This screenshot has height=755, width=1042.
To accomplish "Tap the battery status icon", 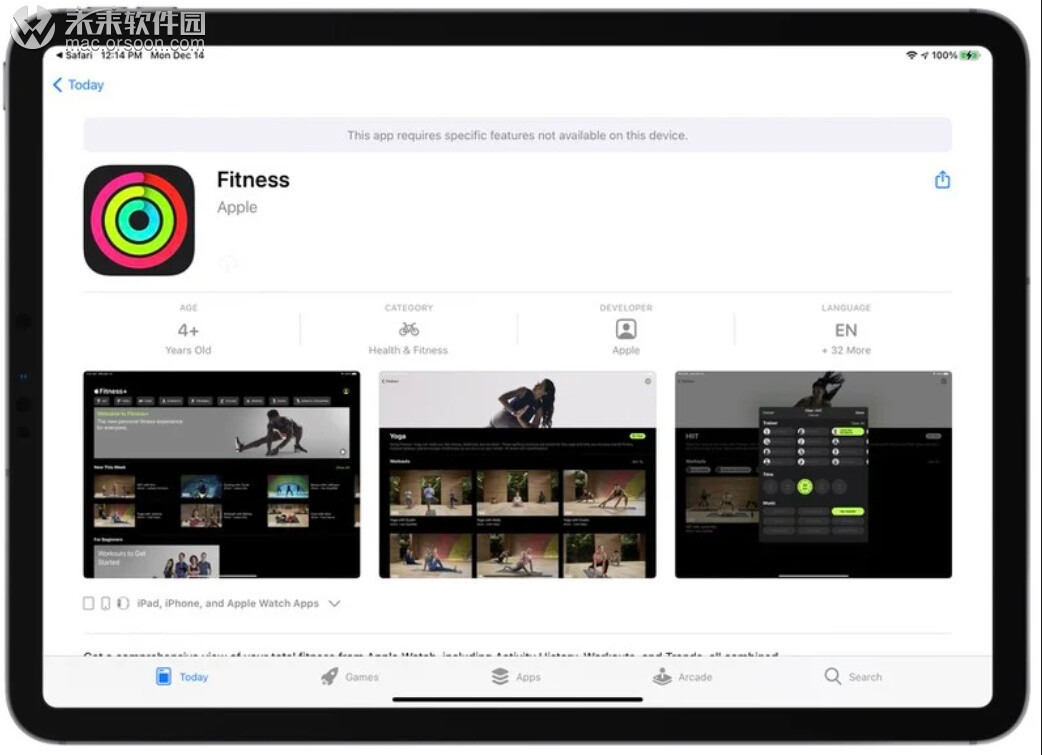I will click(x=970, y=55).
